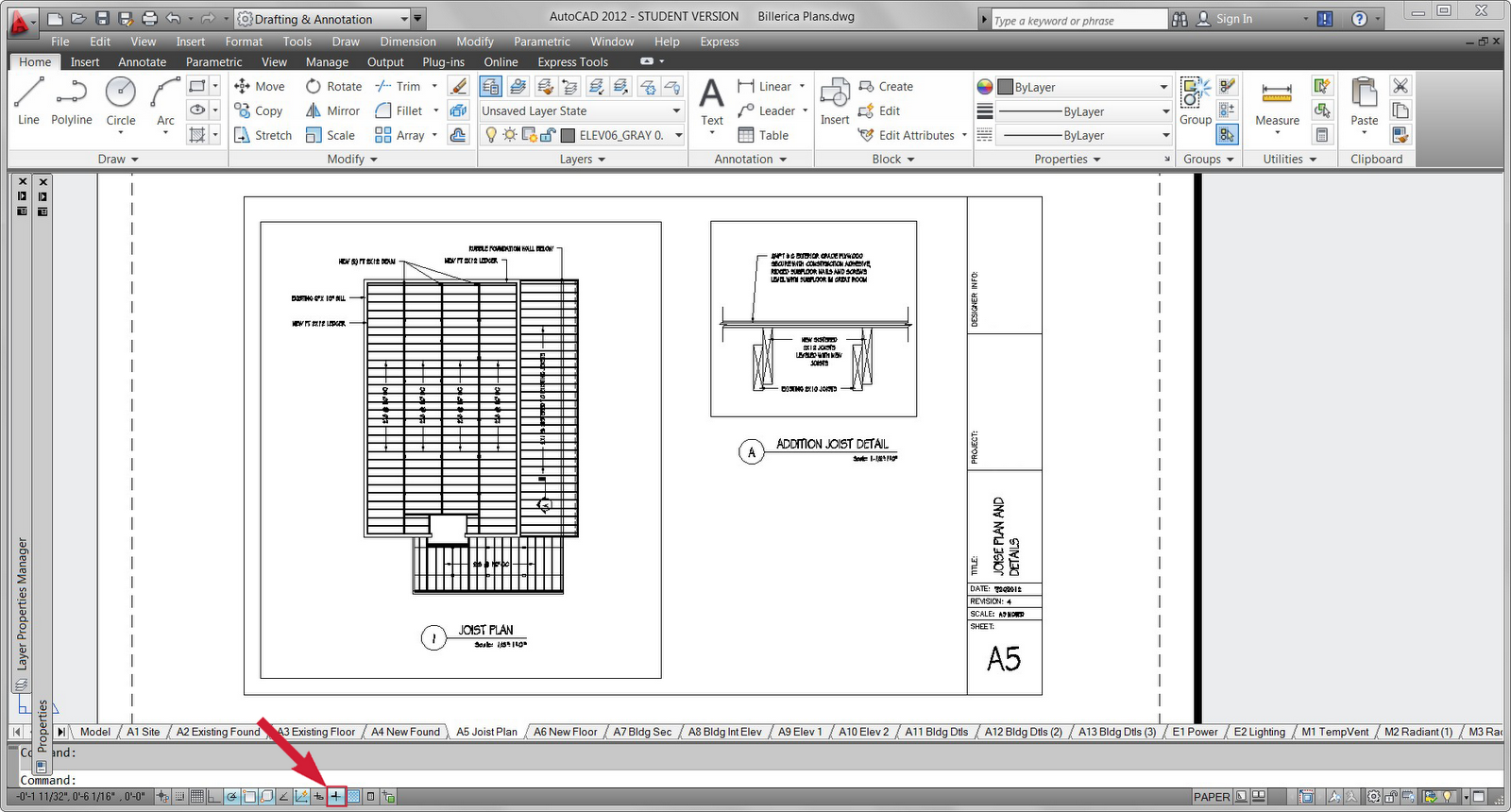Viewport: 1511px width, 812px height.
Task: Click the Scale tool
Action: (330, 135)
